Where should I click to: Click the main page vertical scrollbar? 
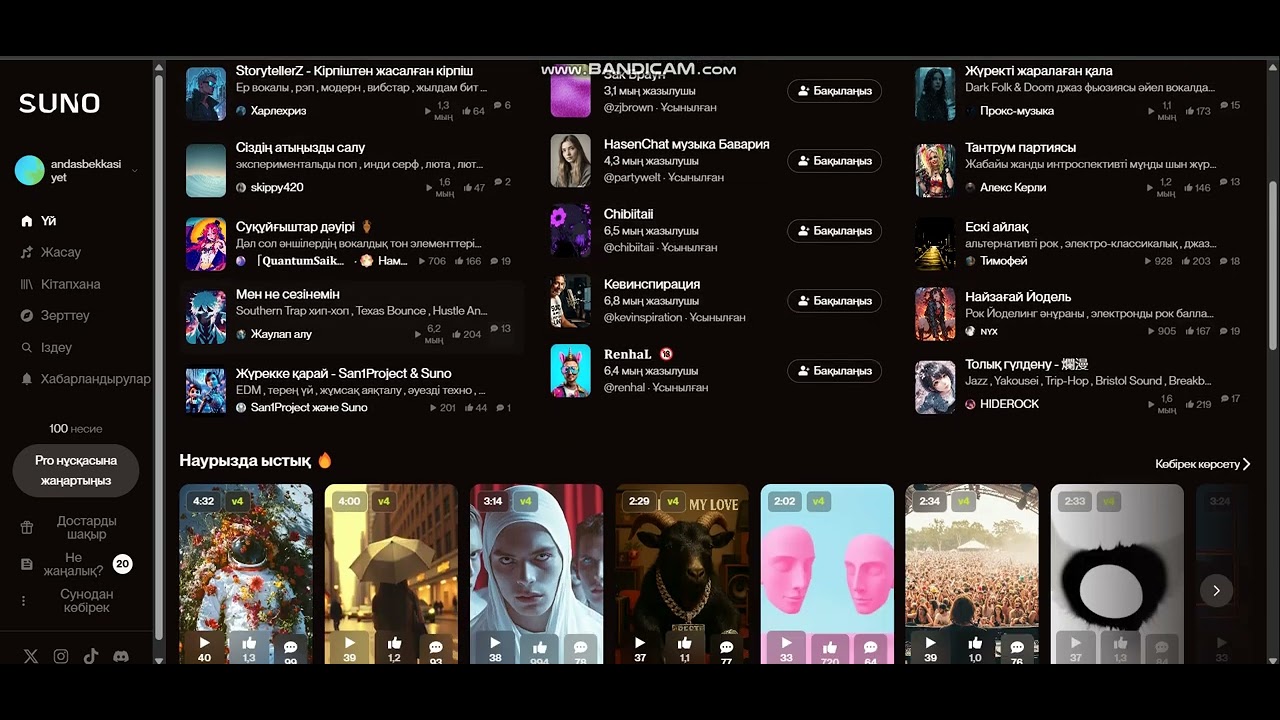pyautogui.click(x=1272, y=265)
